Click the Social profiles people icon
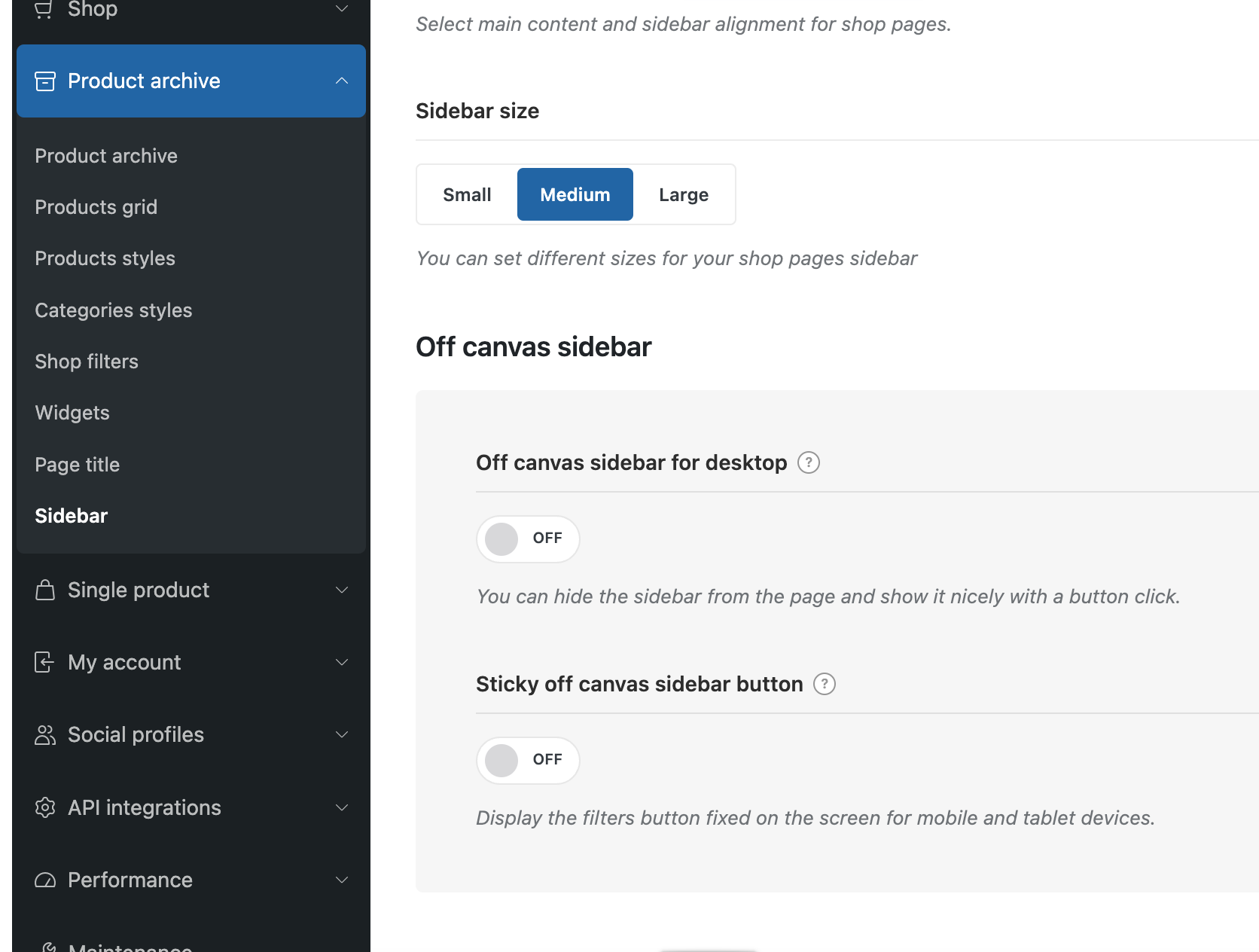This screenshot has width=1259, height=952. [45, 735]
